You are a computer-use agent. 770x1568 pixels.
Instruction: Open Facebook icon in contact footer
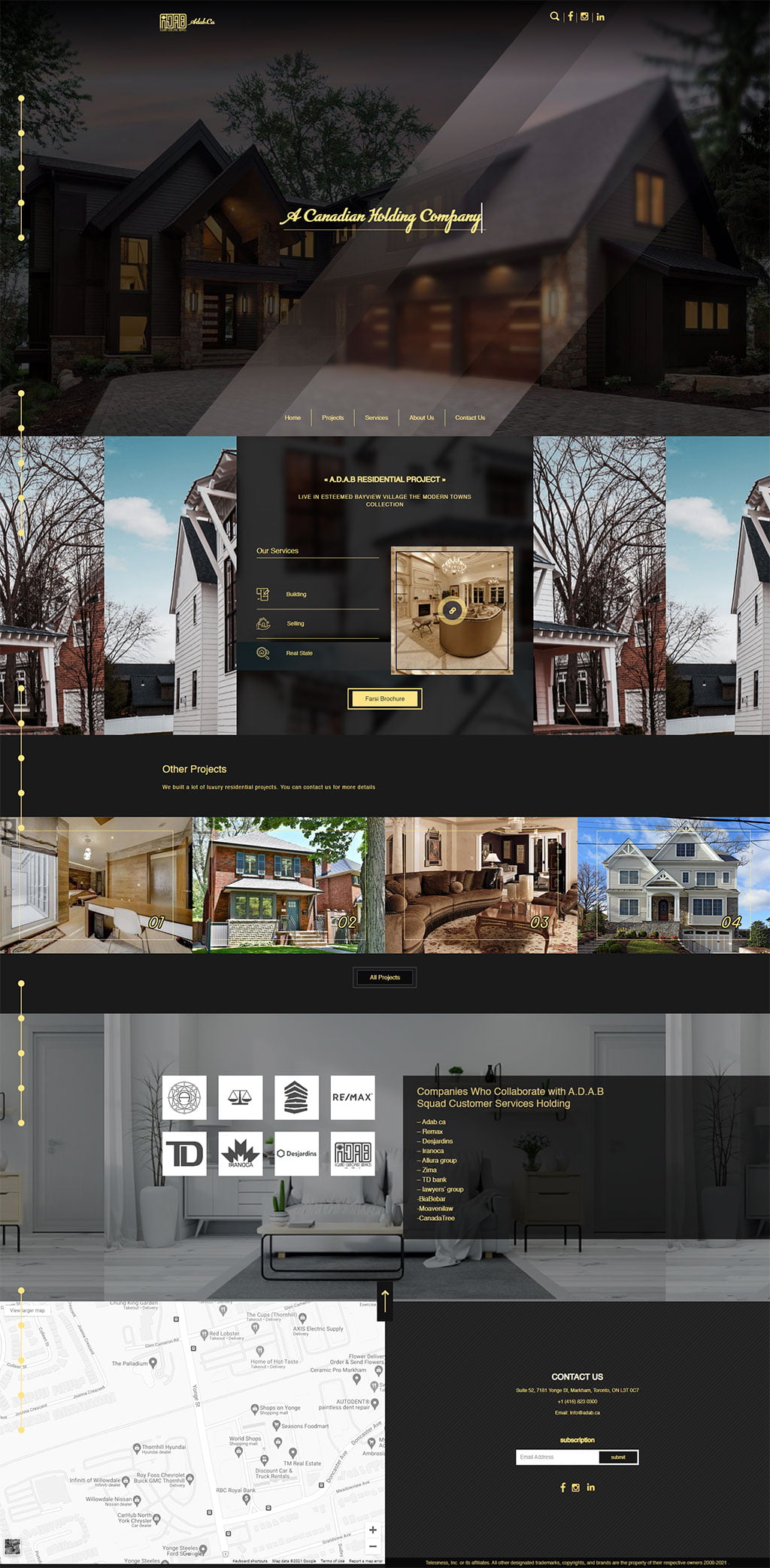pos(562,1488)
